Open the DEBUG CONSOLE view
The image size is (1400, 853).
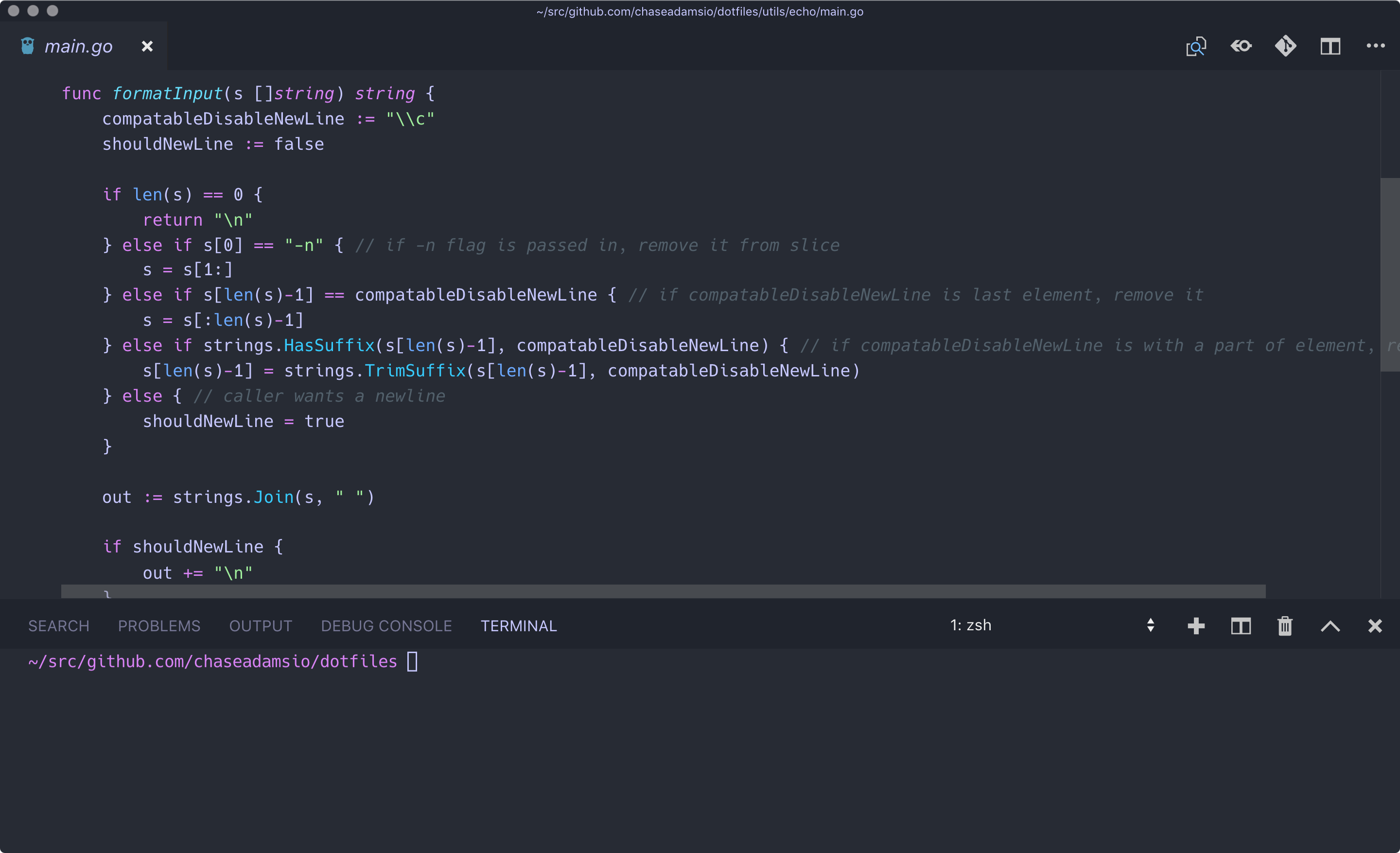coord(386,625)
